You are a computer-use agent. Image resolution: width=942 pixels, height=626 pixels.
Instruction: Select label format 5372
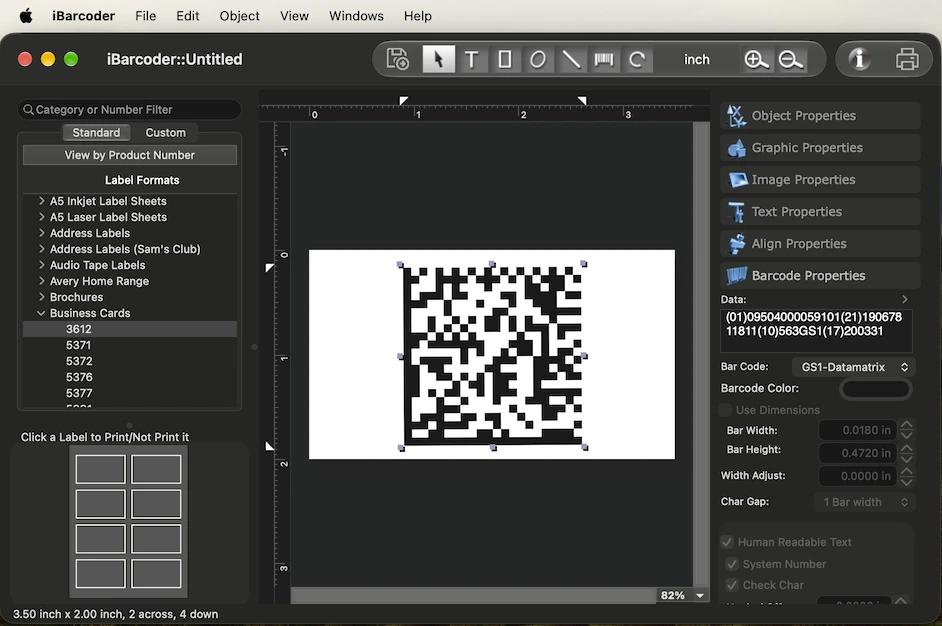(x=79, y=361)
